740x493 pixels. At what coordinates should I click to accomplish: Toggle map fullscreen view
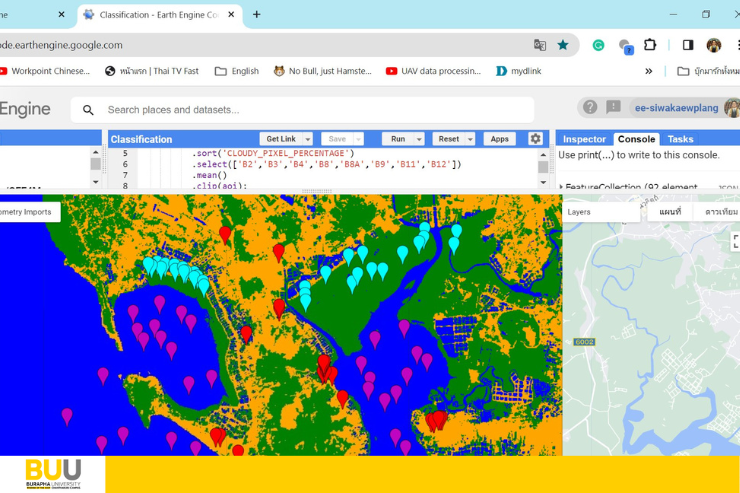[735, 241]
